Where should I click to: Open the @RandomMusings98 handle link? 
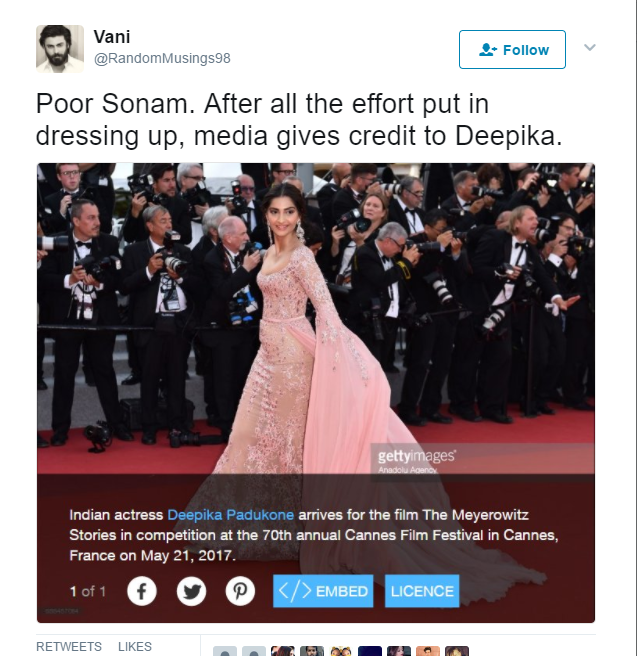[162, 58]
